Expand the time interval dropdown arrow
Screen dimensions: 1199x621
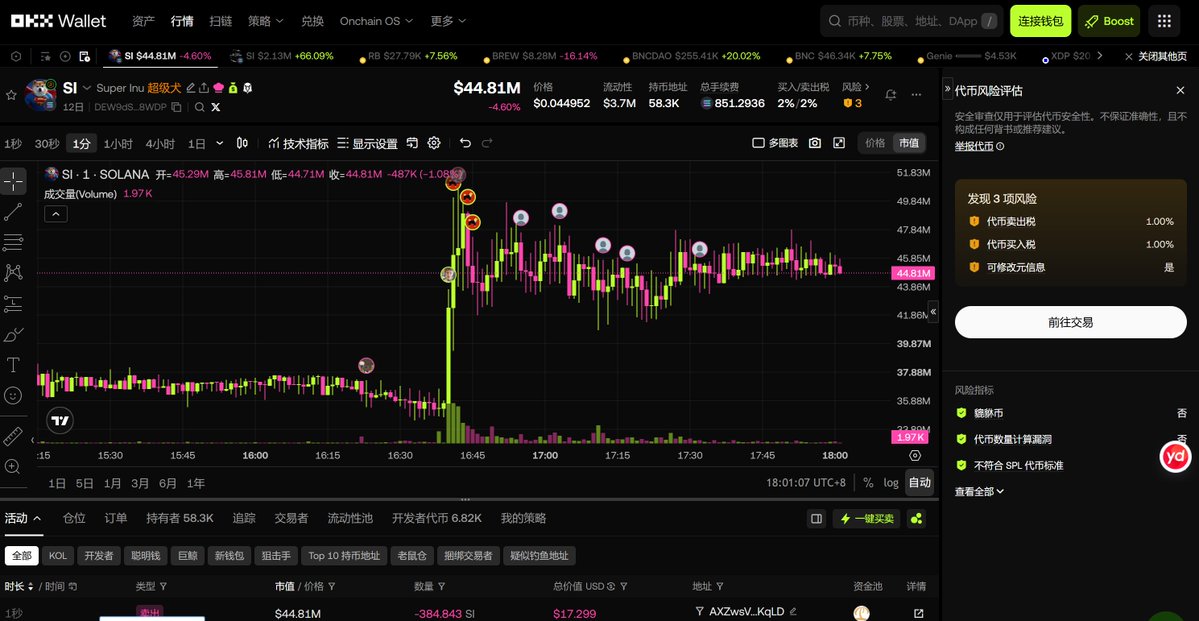220,143
